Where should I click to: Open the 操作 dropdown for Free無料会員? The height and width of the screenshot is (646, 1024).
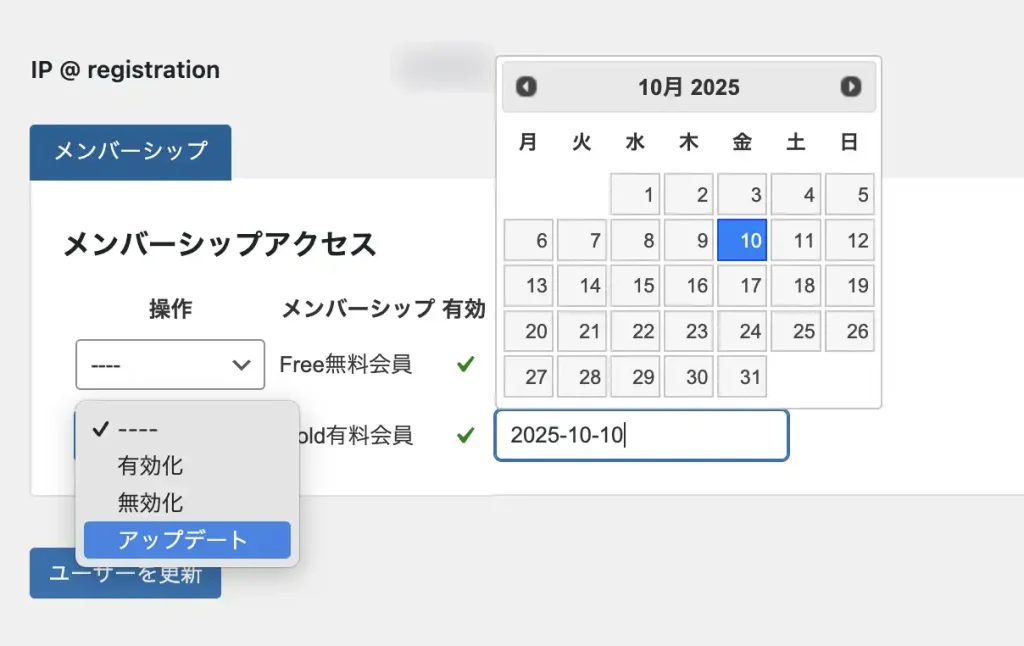(x=170, y=365)
